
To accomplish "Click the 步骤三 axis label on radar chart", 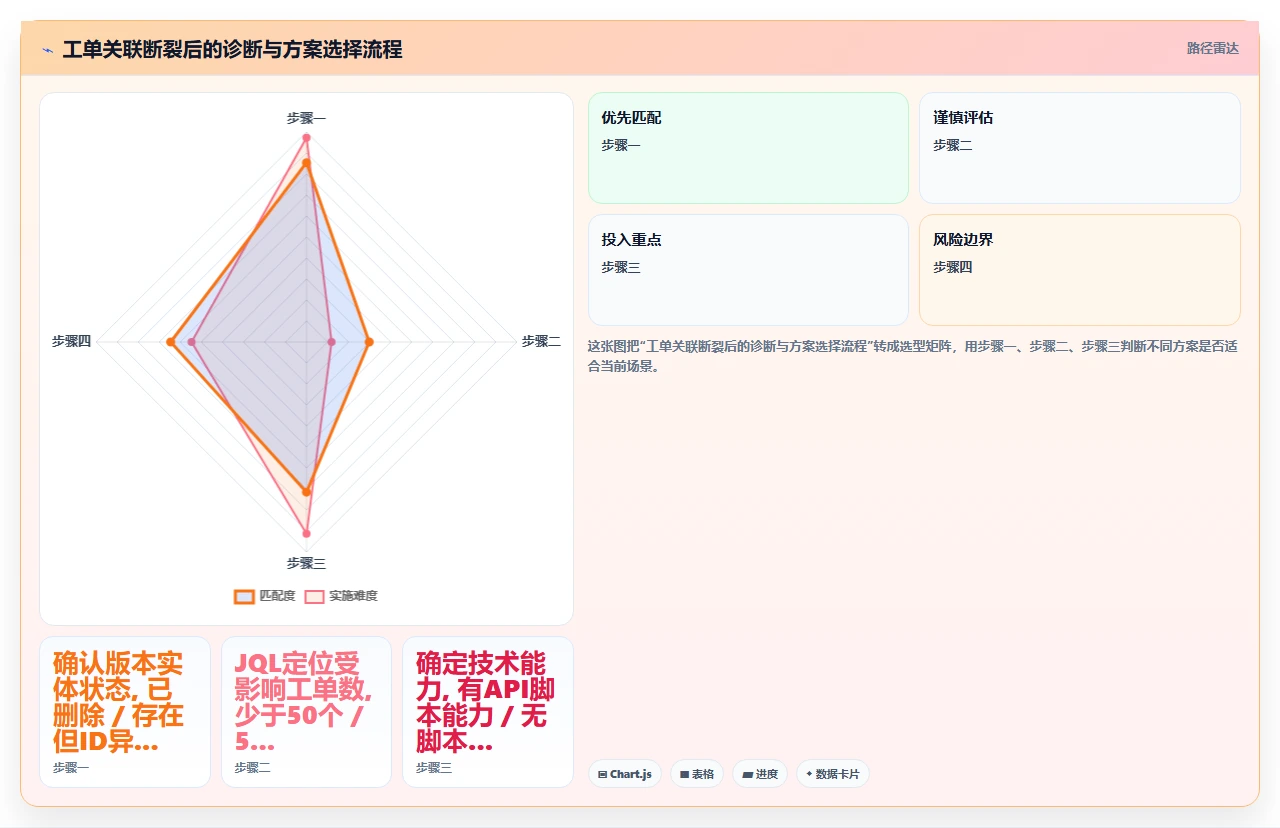I will pos(306,563).
